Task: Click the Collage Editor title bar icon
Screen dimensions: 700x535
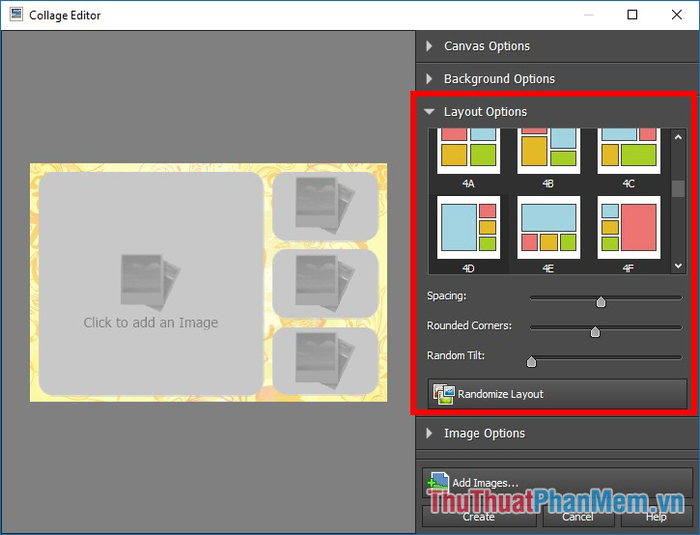Action: (16, 14)
